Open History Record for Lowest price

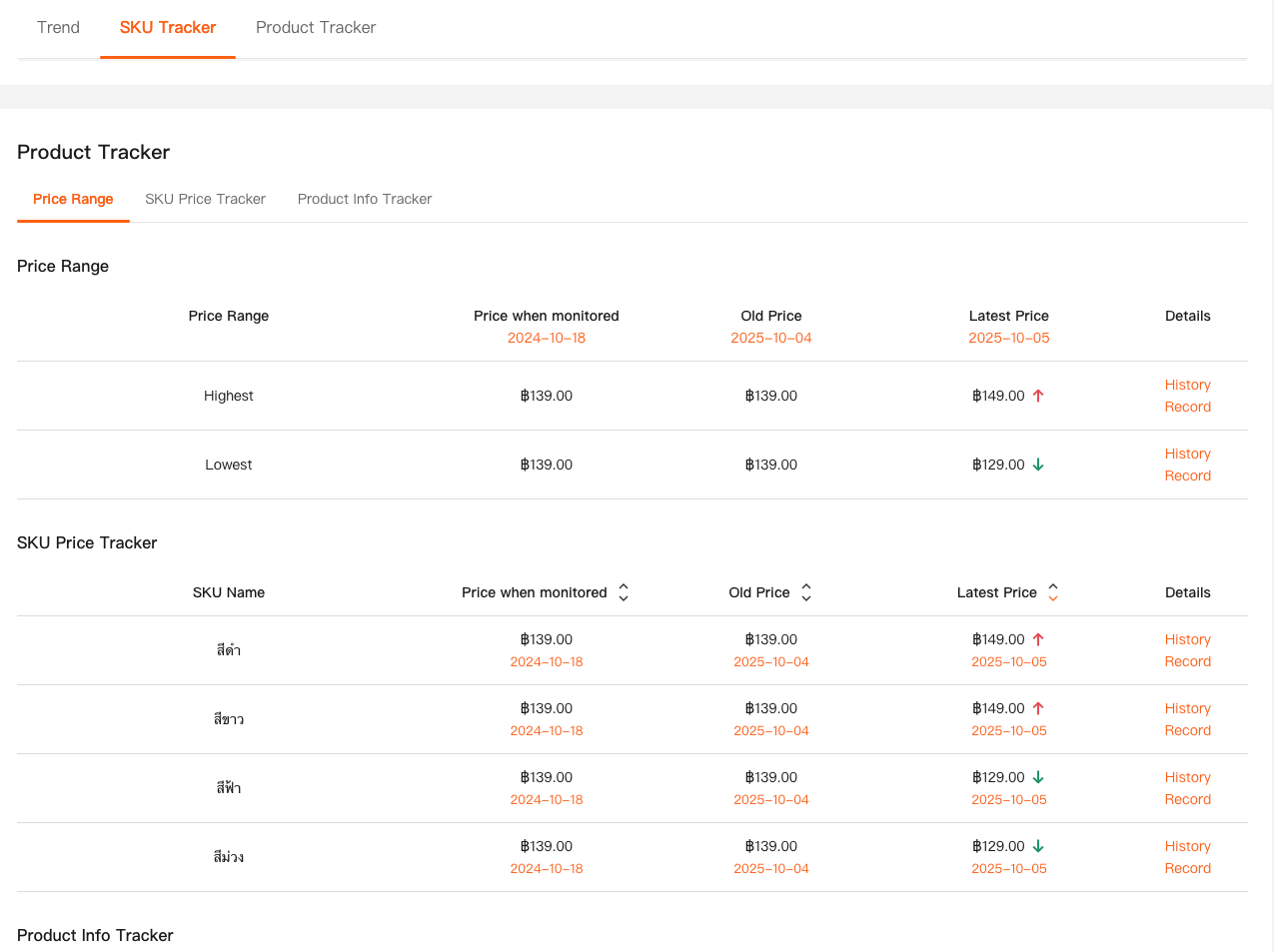(x=1187, y=465)
